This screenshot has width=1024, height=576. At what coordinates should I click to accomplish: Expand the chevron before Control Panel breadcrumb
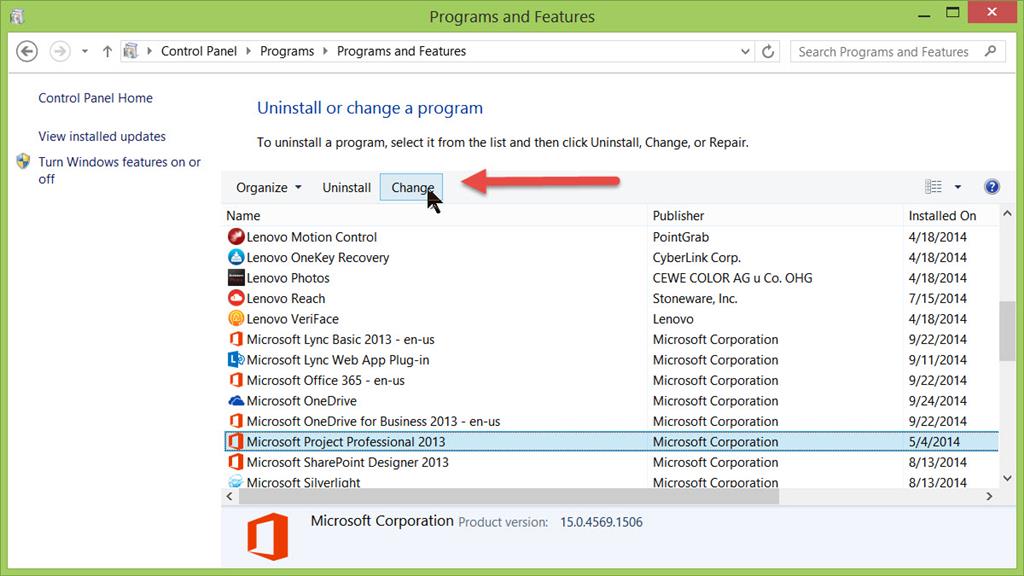tap(149, 51)
